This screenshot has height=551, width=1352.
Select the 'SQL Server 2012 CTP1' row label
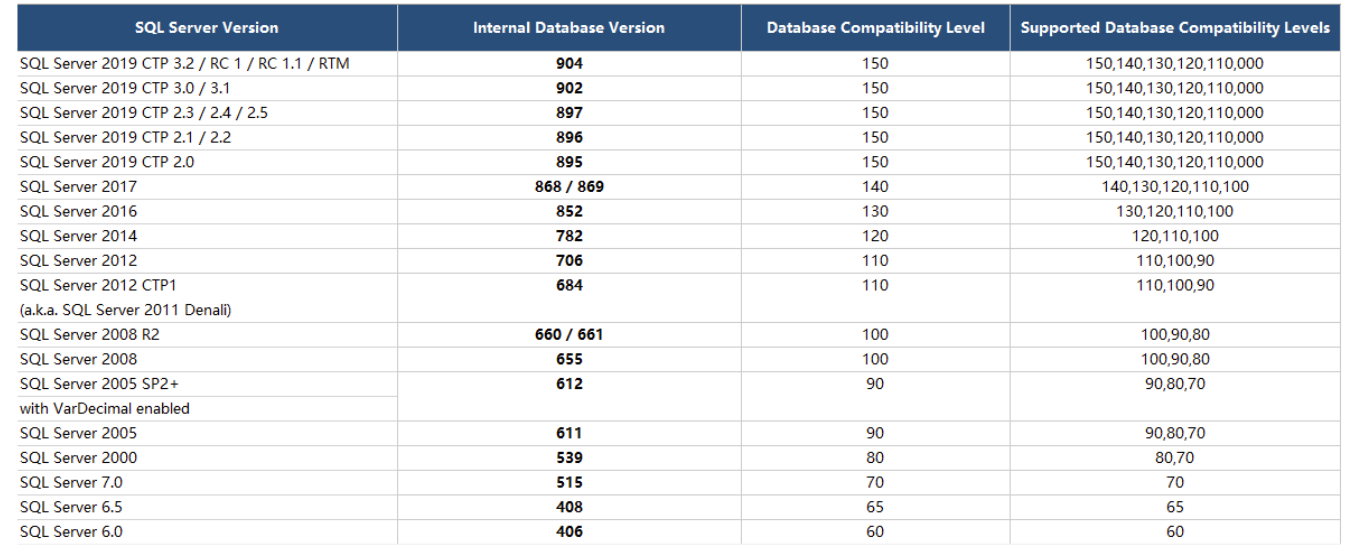point(98,285)
